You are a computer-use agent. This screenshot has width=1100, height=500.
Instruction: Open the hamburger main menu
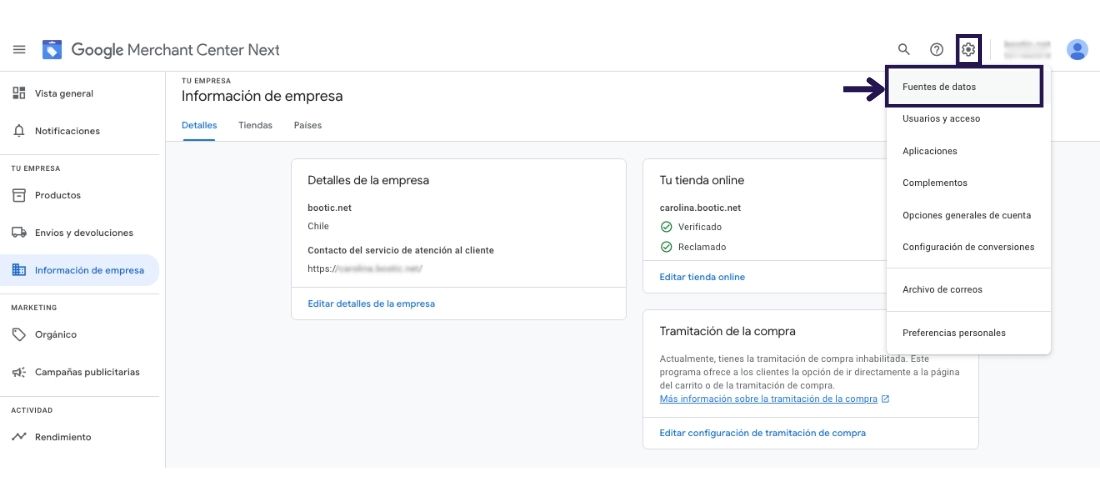(20, 50)
